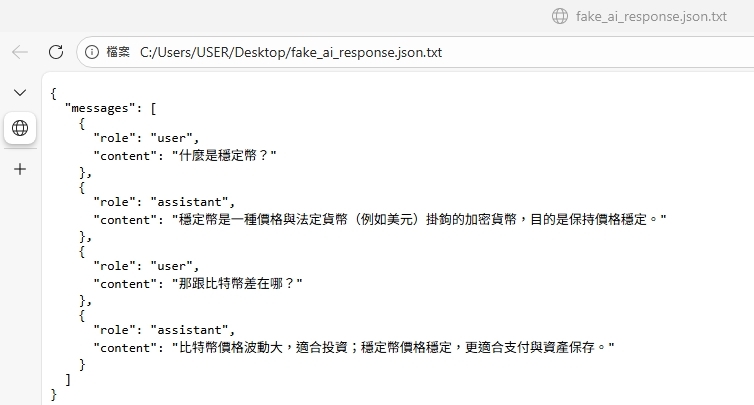This screenshot has width=754, height=405.
Task: Click the address bar file path
Action: tap(291, 52)
